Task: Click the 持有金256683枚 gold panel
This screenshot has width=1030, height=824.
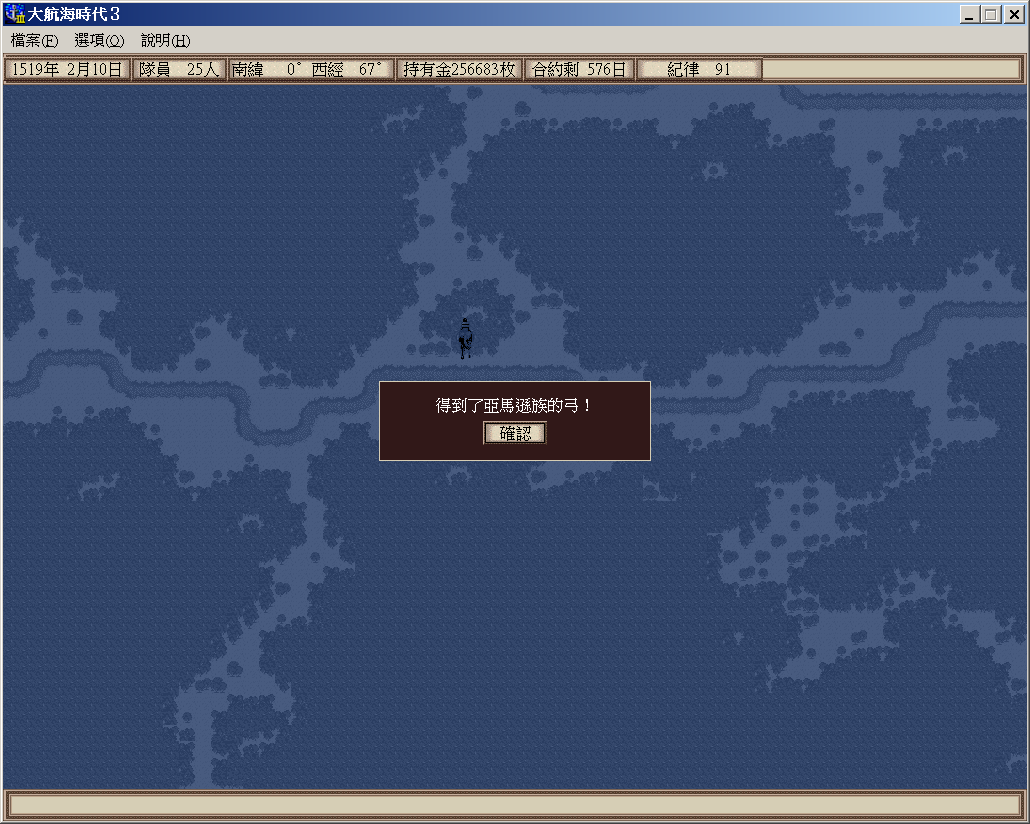Action: point(459,70)
